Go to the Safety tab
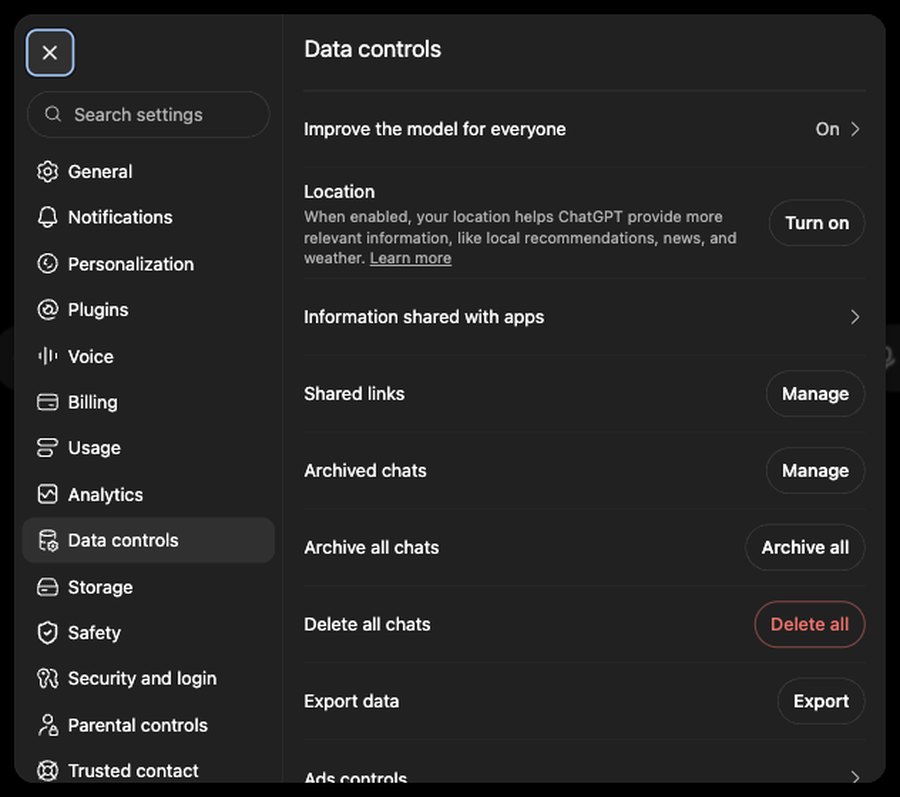The height and width of the screenshot is (797, 900). coord(148,633)
